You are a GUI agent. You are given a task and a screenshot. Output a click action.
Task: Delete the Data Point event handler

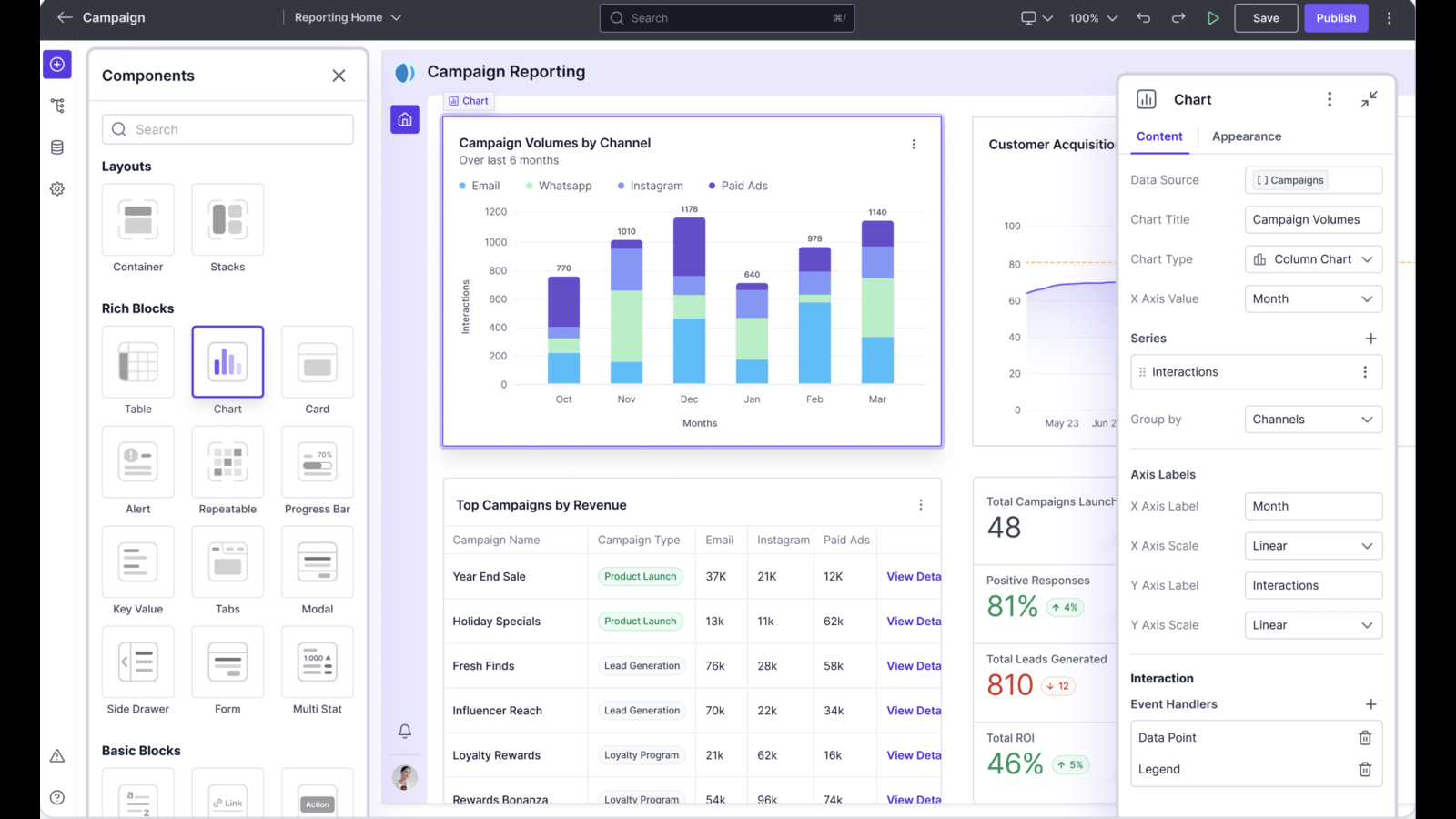pyautogui.click(x=1365, y=738)
